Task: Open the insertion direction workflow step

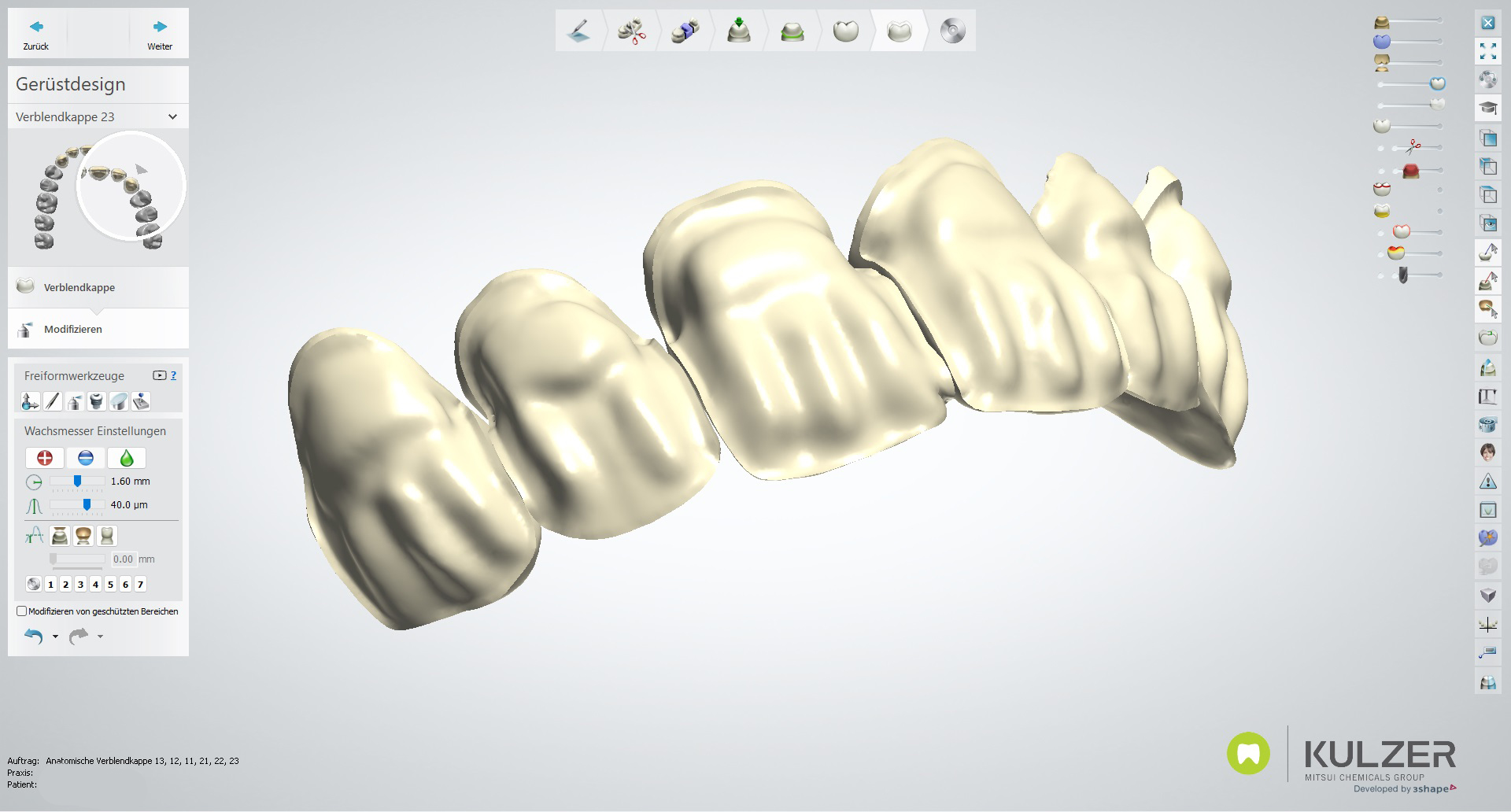Action: point(738,31)
